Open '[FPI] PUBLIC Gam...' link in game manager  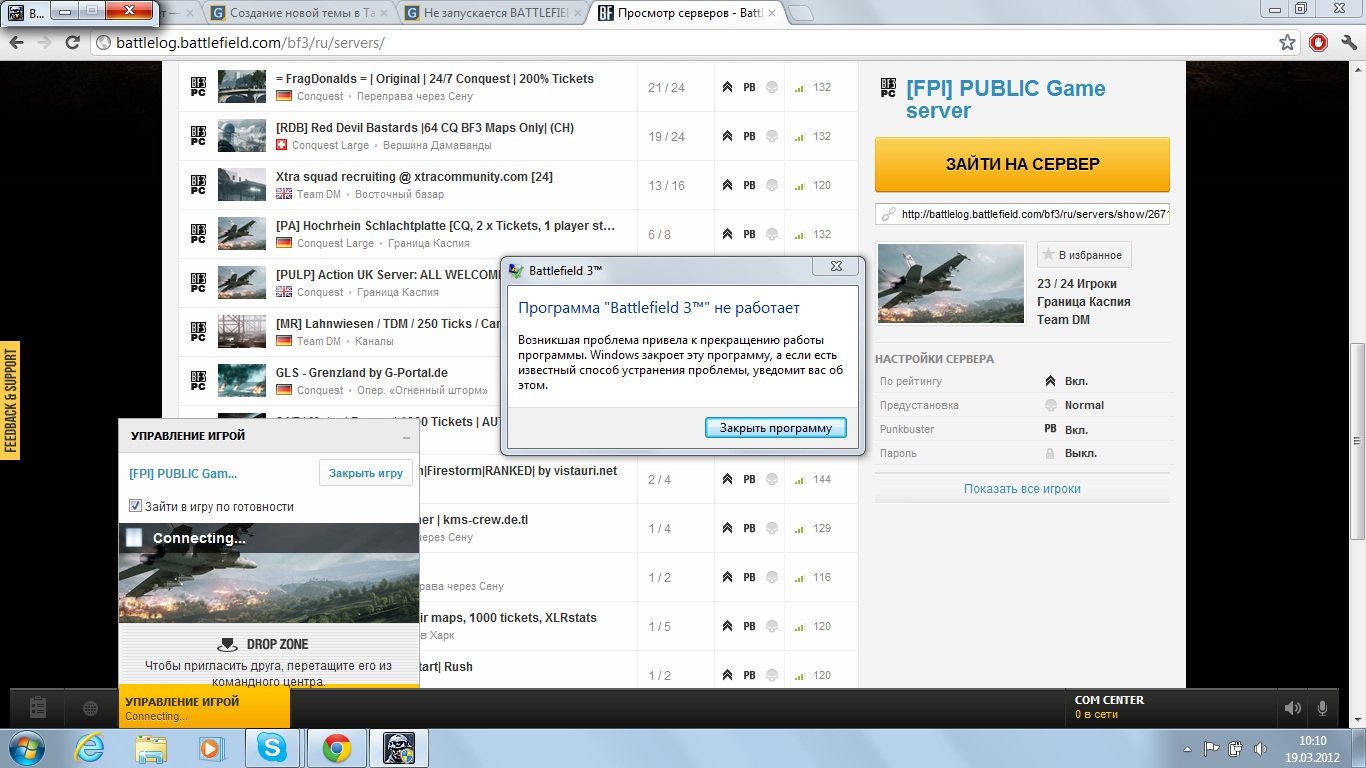(x=183, y=474)
